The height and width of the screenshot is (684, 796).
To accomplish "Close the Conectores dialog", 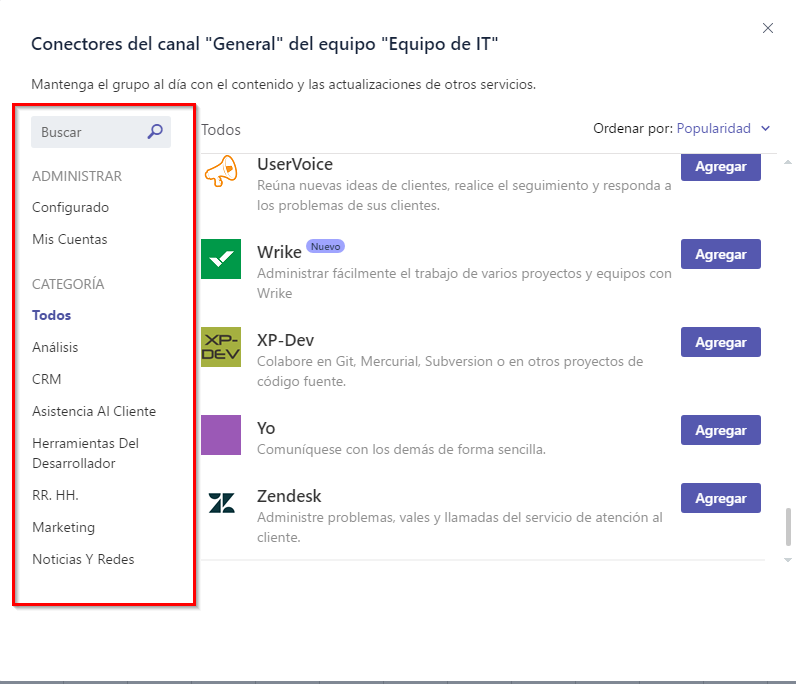I will click(x=768, y=28).
